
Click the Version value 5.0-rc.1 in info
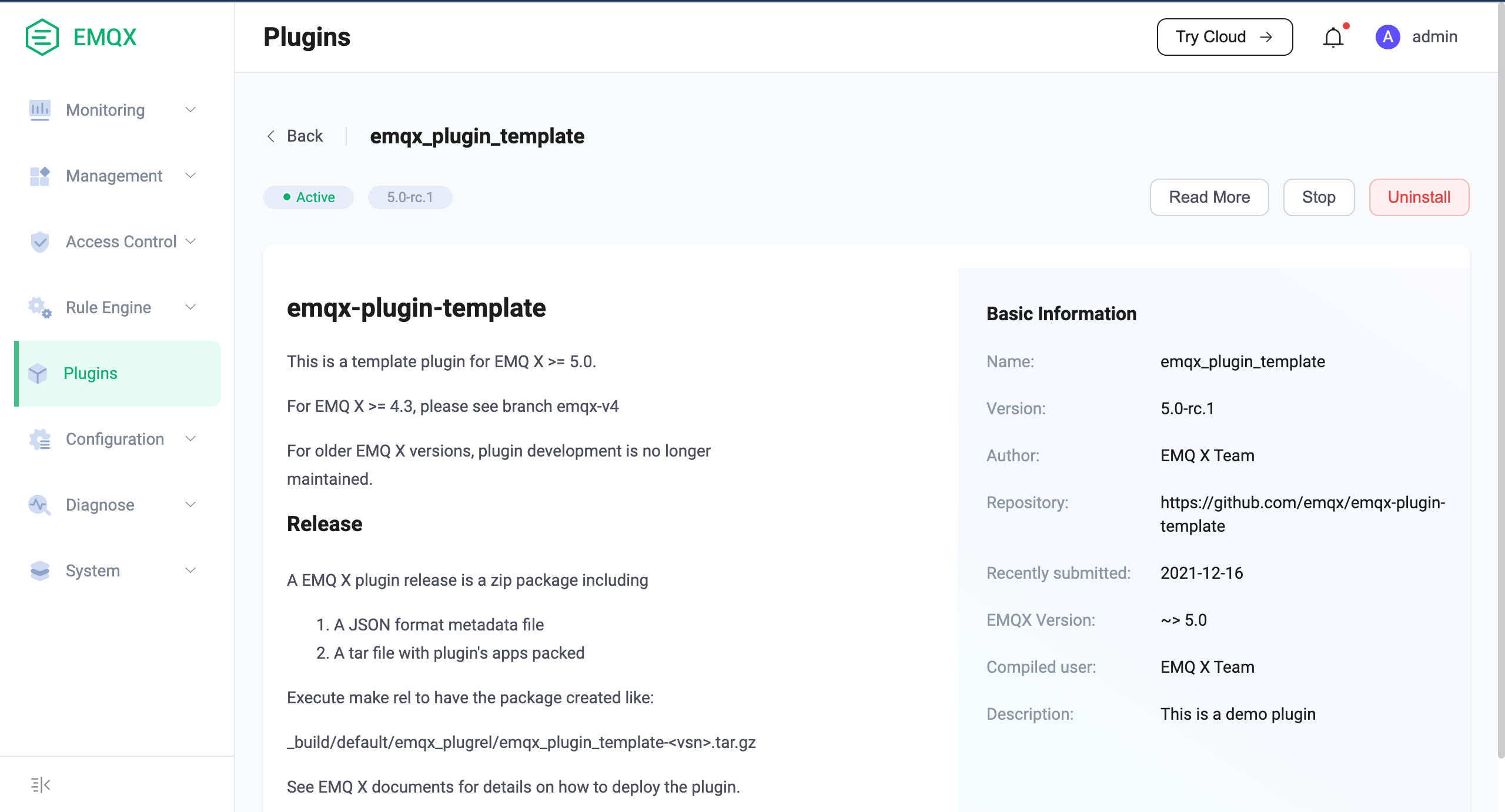(x=1188, y=408)
